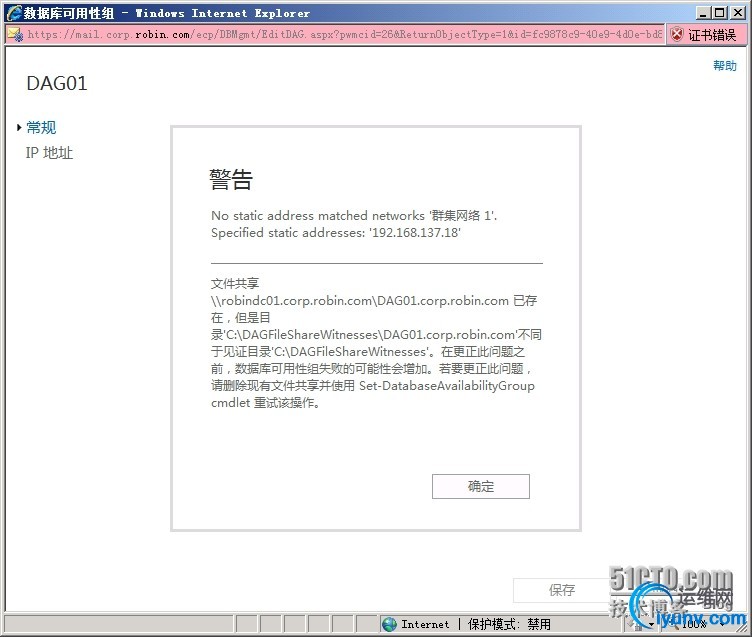Screen dimensions: 752x637
Task: Click the \\robindc01.corp.robin.com\DAG01.corp.robin.com path text
Action: [x=360, y=301]
